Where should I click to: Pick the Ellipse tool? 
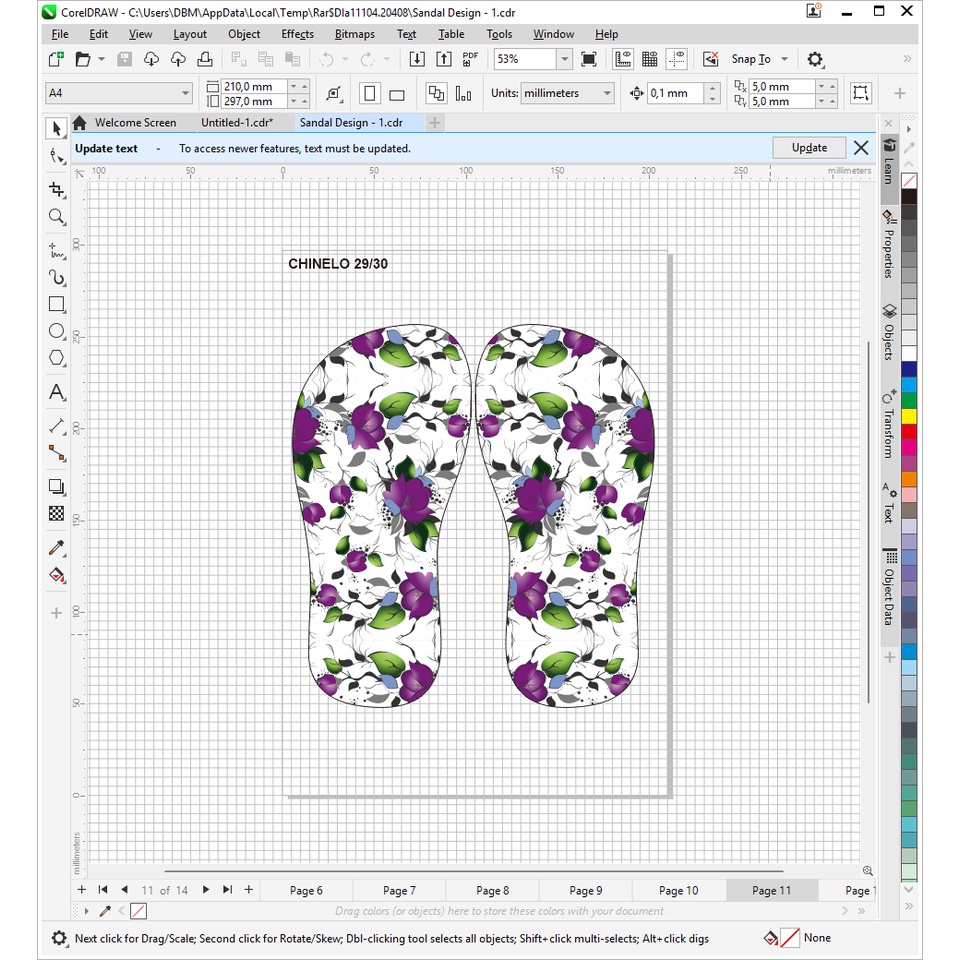(x=57, y=331)
